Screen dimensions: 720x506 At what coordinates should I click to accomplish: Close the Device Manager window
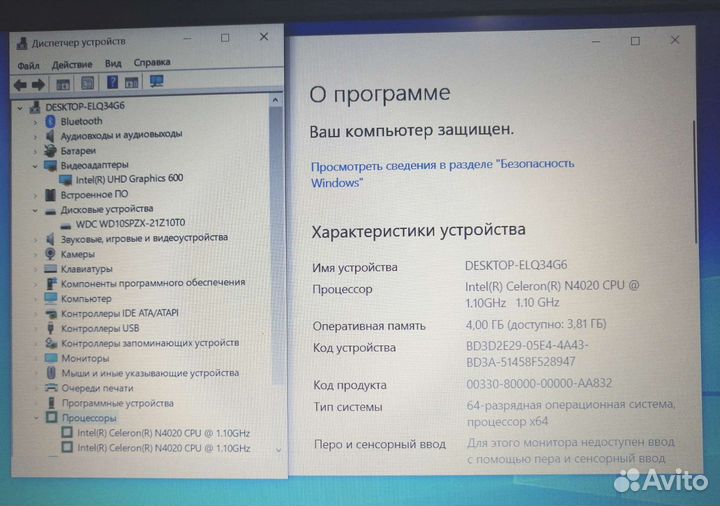[264, 37]
